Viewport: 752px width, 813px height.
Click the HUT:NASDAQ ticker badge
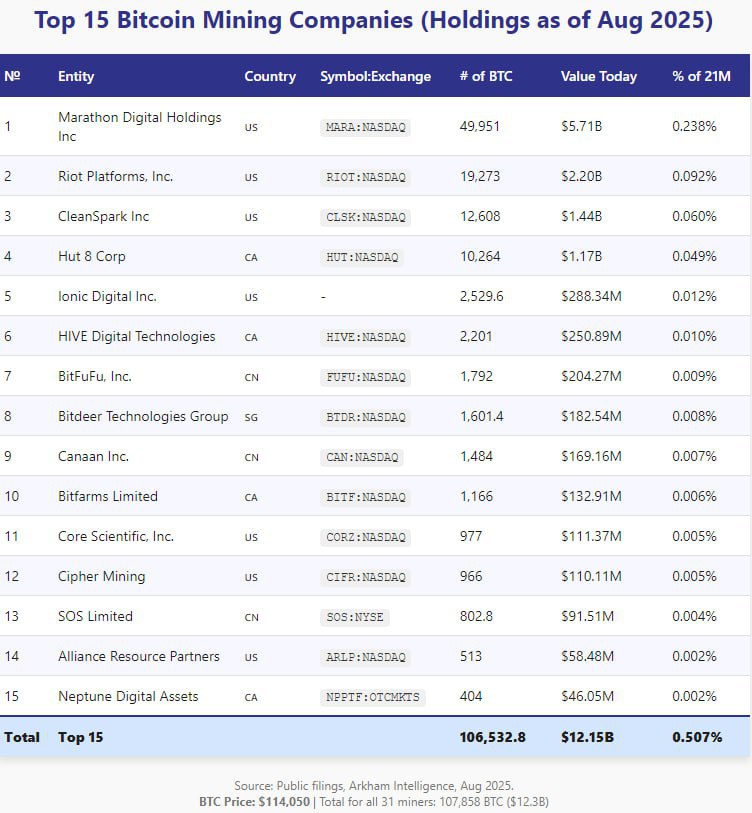pyautogui.click(x=362, y=257)
